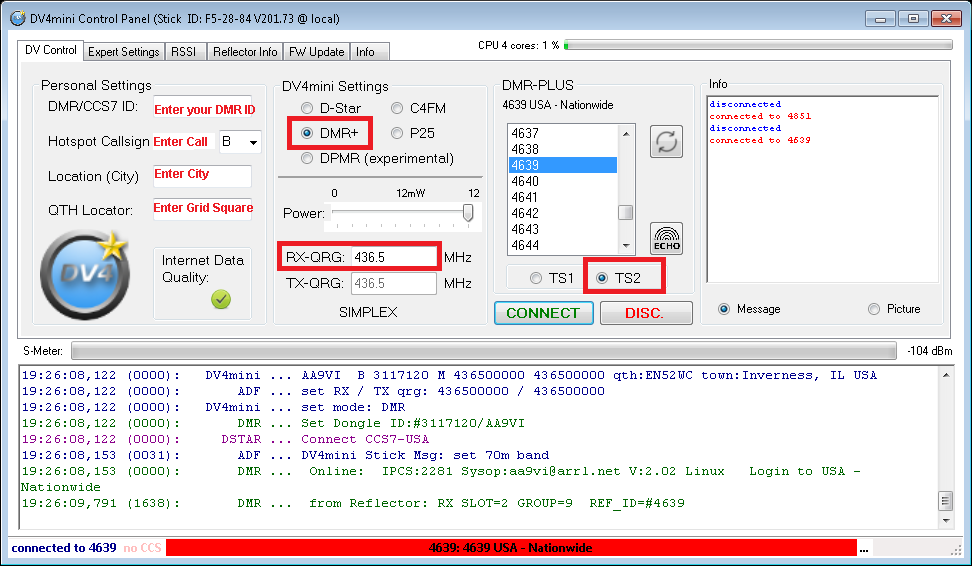Select reflector 4644 in the list
This screenshot has height=566, width=972.
(563, 245)
